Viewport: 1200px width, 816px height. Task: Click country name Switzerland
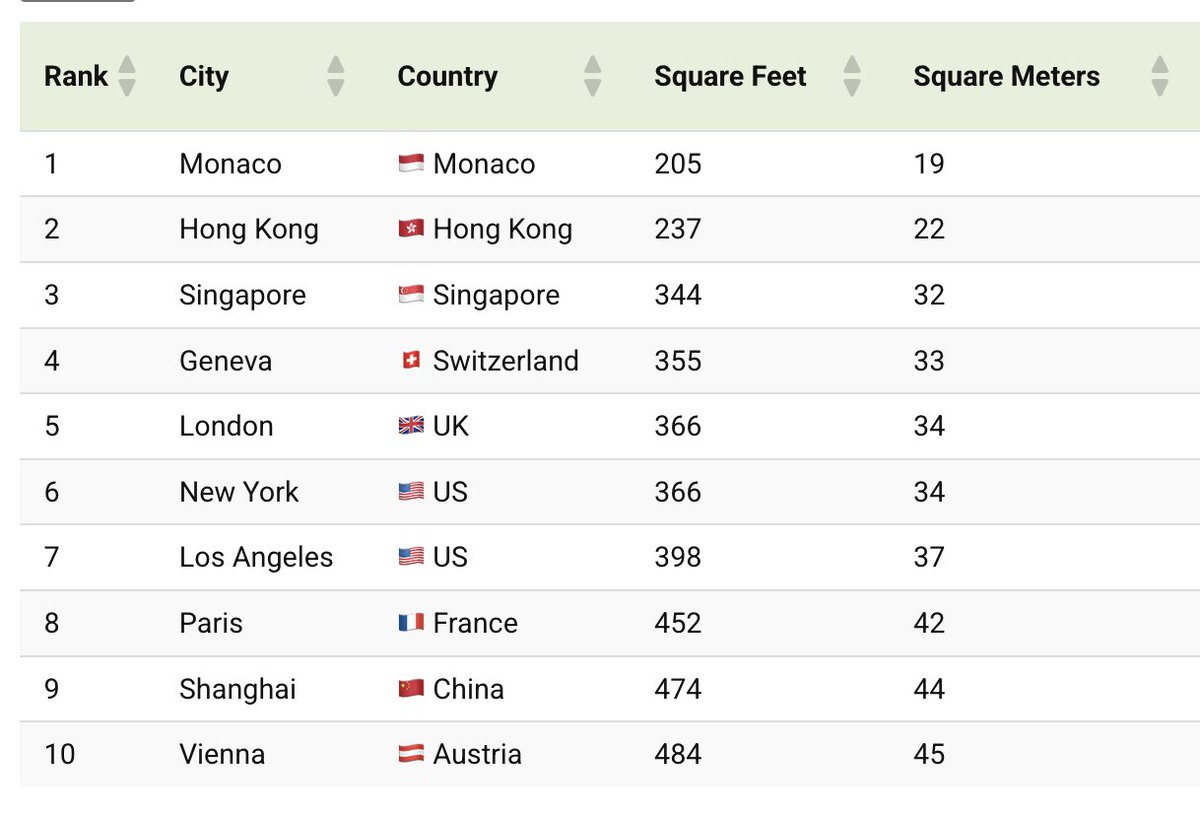506,361
